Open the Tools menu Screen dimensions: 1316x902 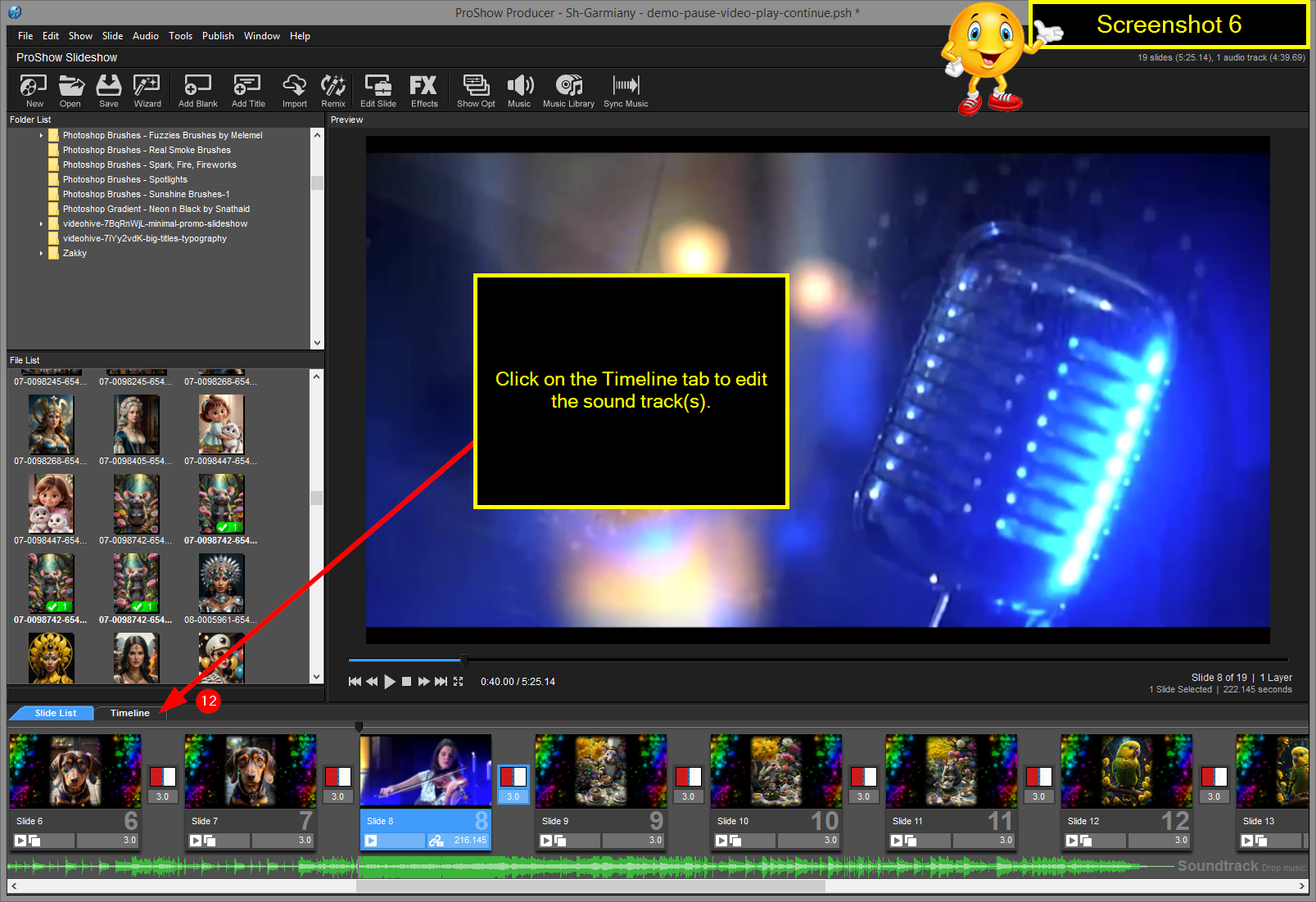pos(180,36)
